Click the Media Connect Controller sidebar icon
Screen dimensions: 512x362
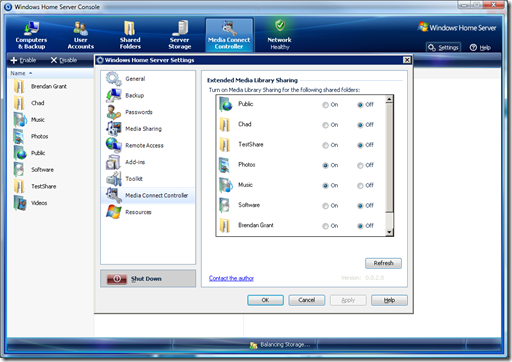click(x=114, y=195)
